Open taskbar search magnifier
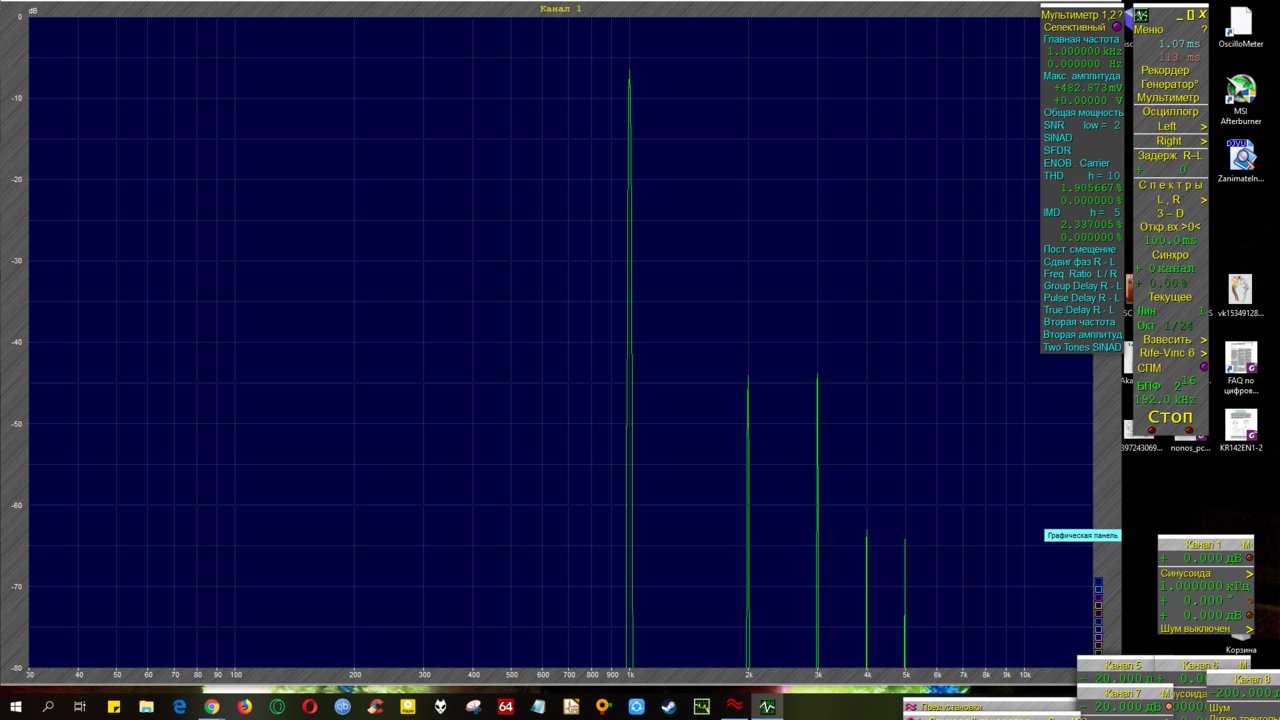 pyautogui.click(x=48, y=706)
